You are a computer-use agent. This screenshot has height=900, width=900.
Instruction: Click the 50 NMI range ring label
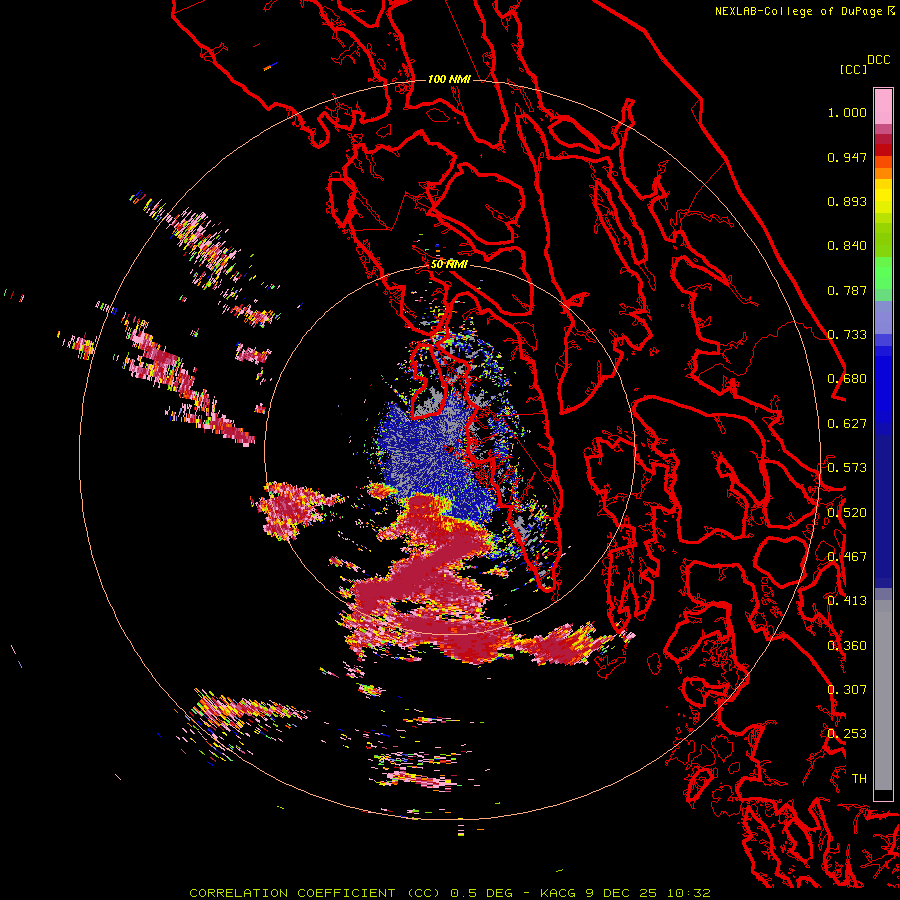coord(449,264)
